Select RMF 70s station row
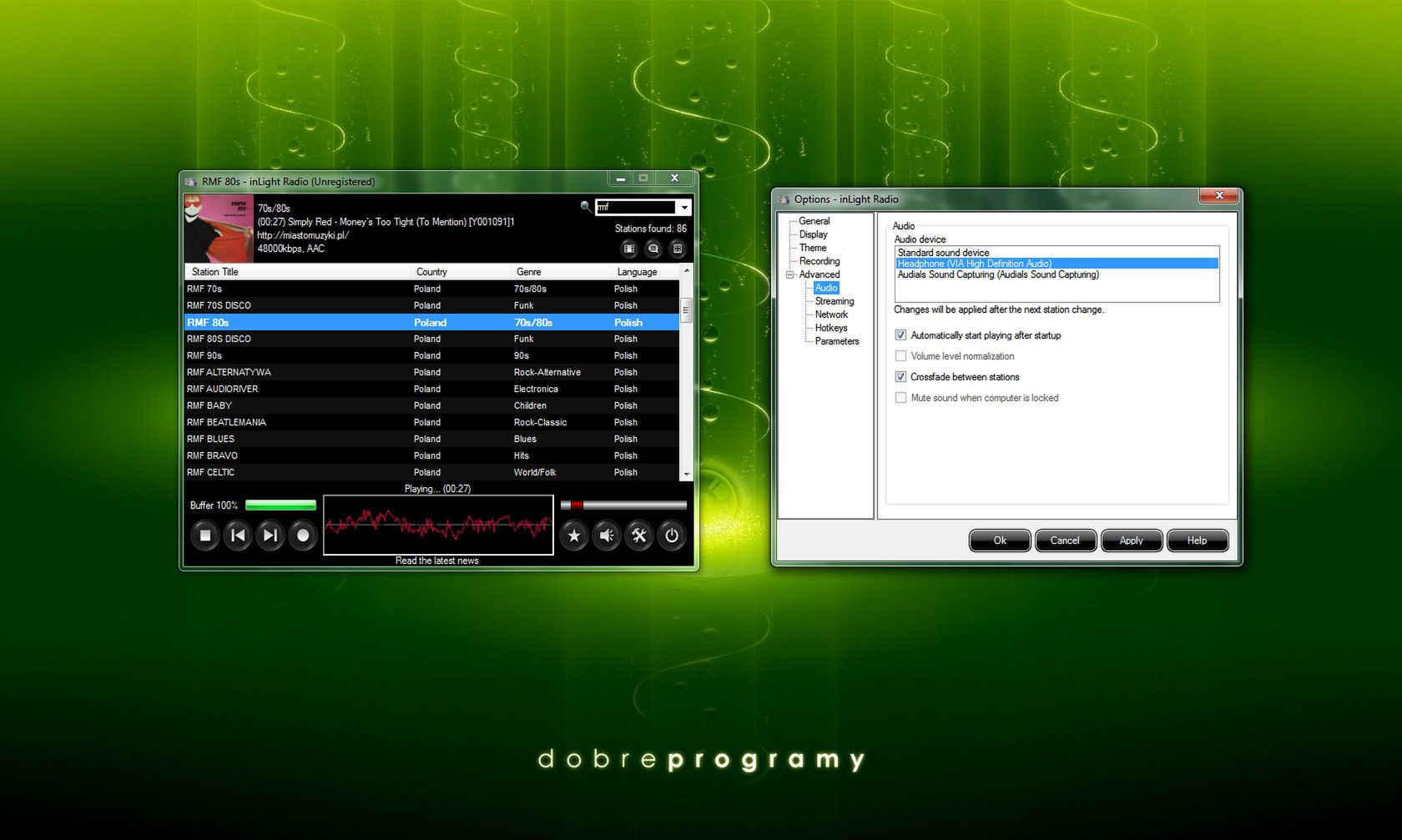Image resolution: width=1402 pixels, height=840 pixels. pyautogui.click(x=432, y=289)
